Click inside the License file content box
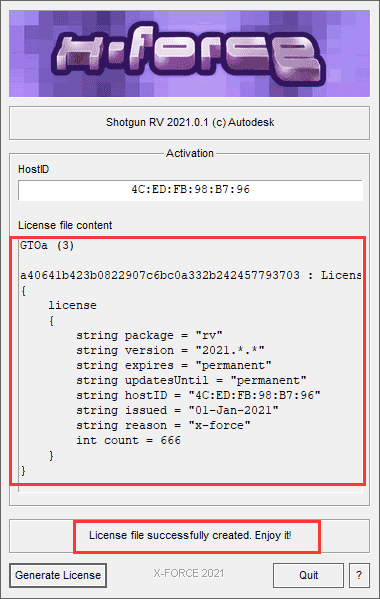Screen dimensions: 380x599 (x=188, y=361)
